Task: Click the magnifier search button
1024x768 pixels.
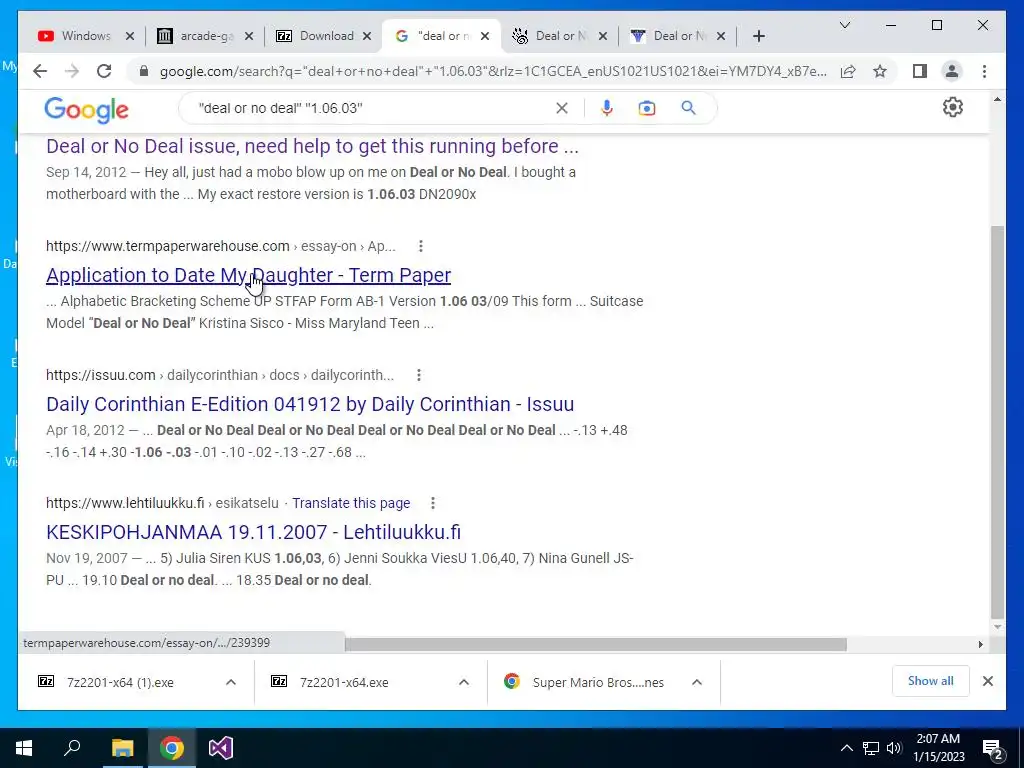Action: pyautogui.click(x=688, y=108)
